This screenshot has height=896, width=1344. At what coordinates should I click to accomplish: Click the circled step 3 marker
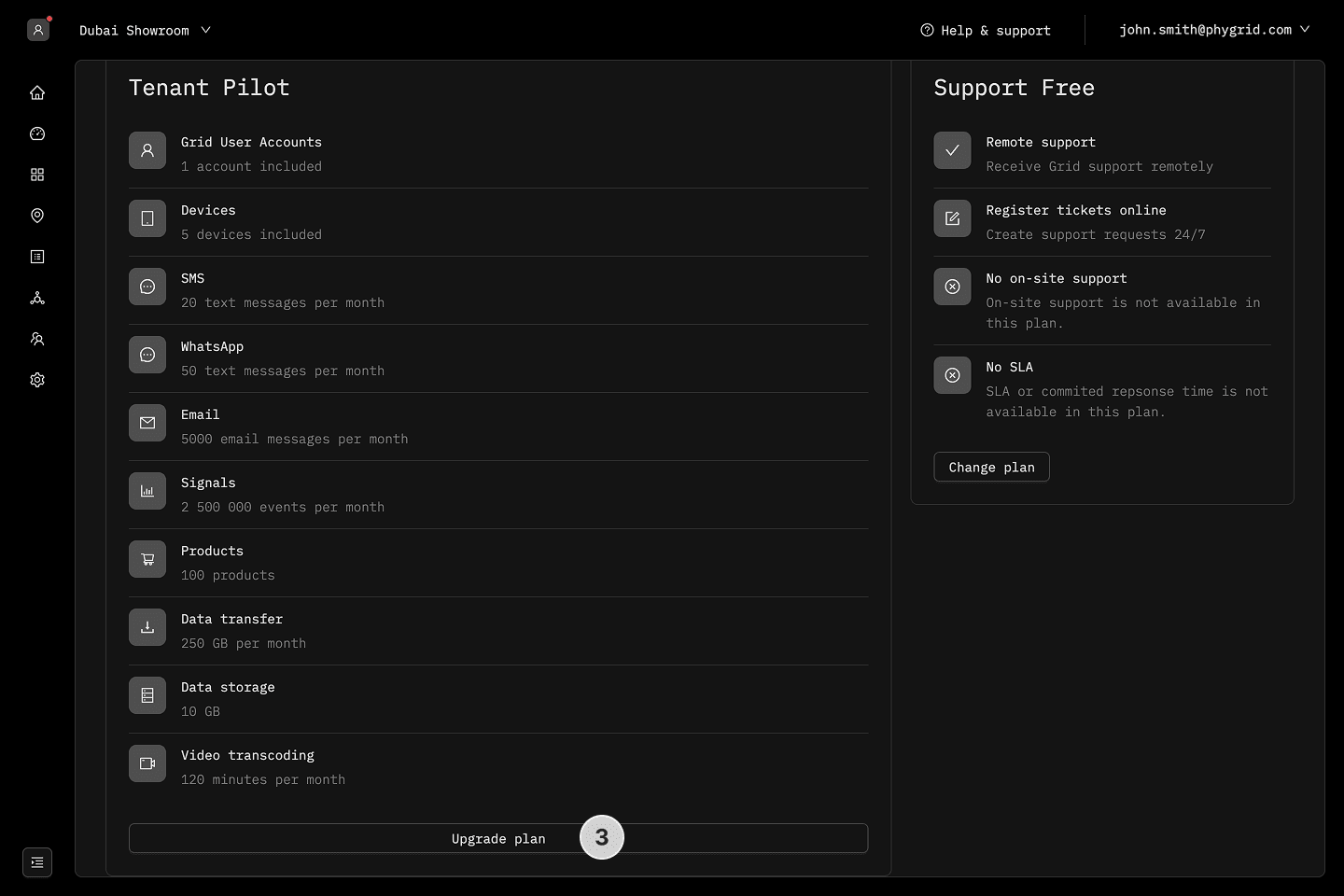click(602, 837)
